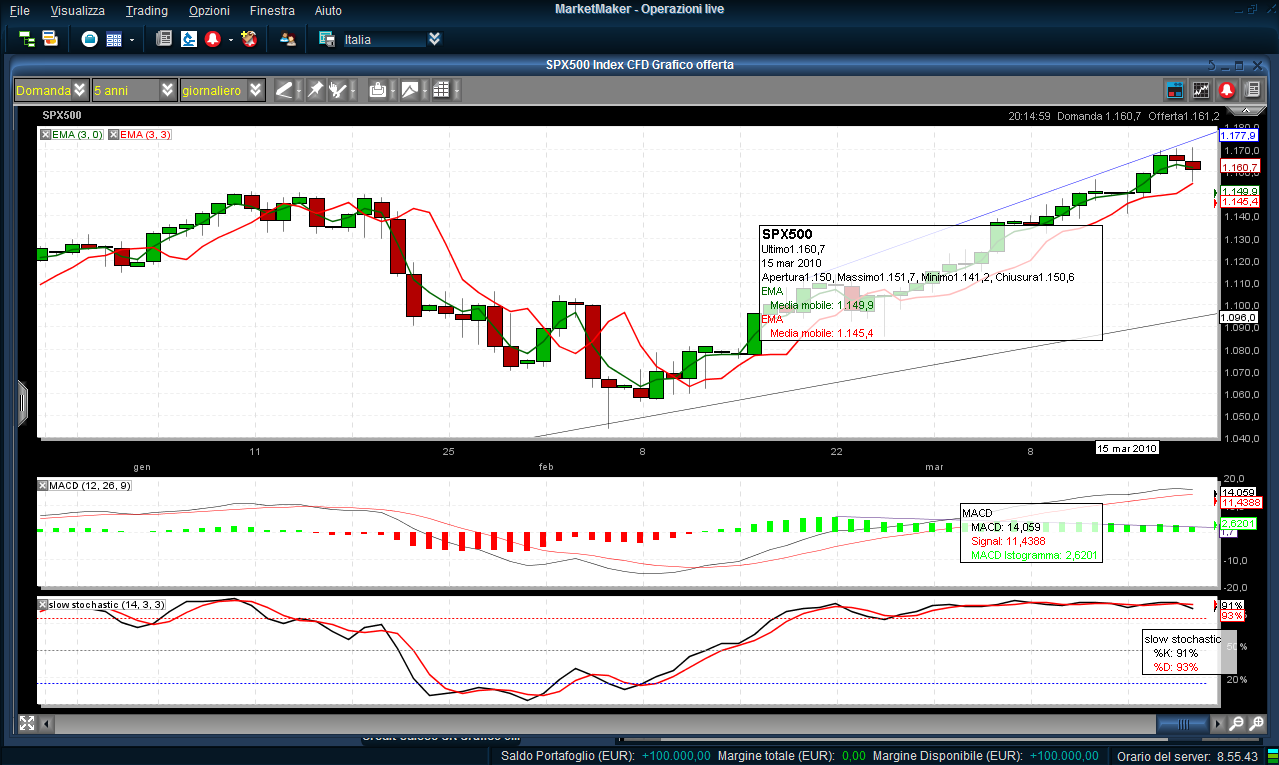Remove the slow stochastic indicator
This screenshot has height=765, width=1279.
(43, 604)
